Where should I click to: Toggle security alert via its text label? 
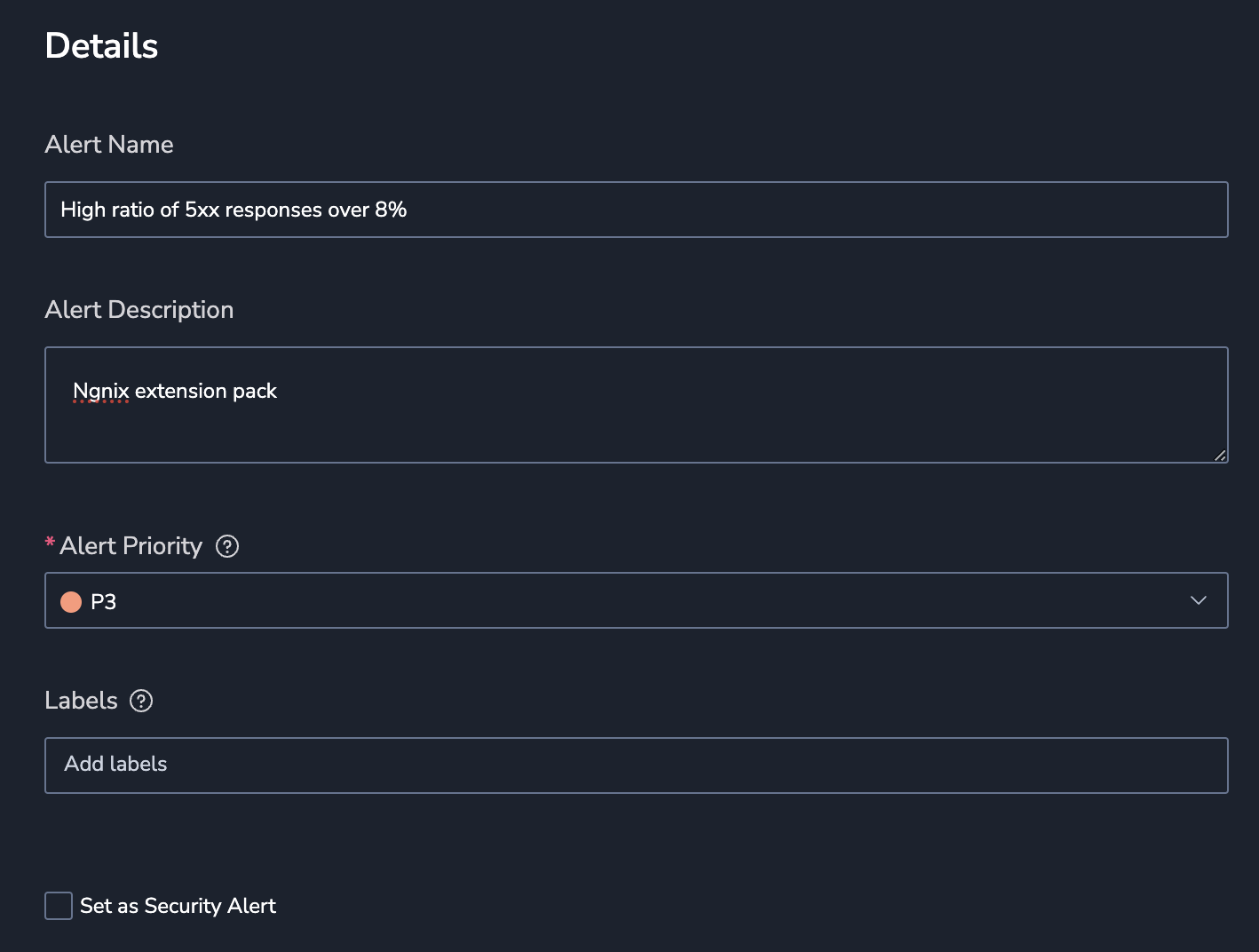(x=178, y=906)
